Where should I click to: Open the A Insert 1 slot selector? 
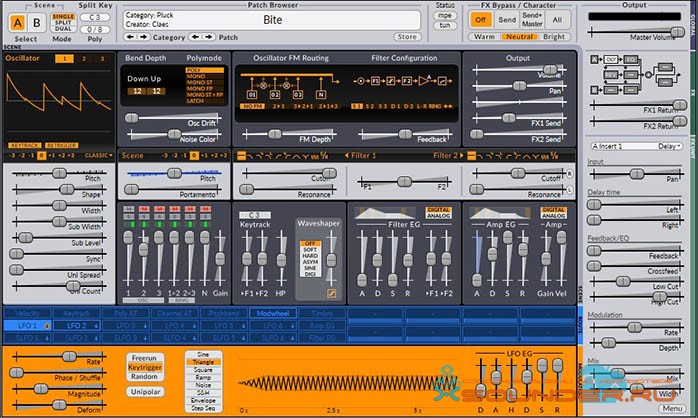[x=610, y=146]
